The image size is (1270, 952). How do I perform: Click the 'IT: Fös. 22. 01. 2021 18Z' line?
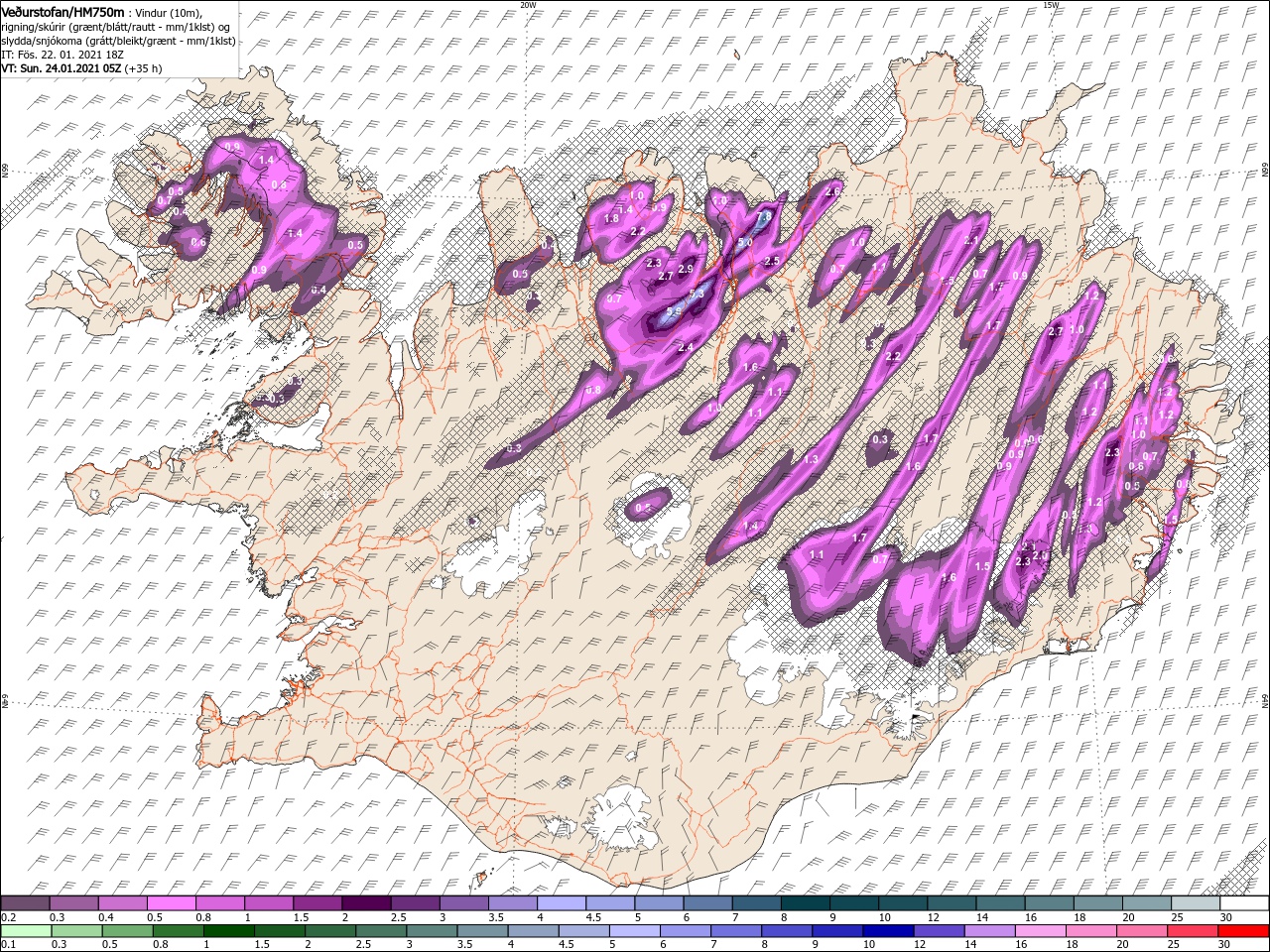pyautogui.click(x=63, y=54)
